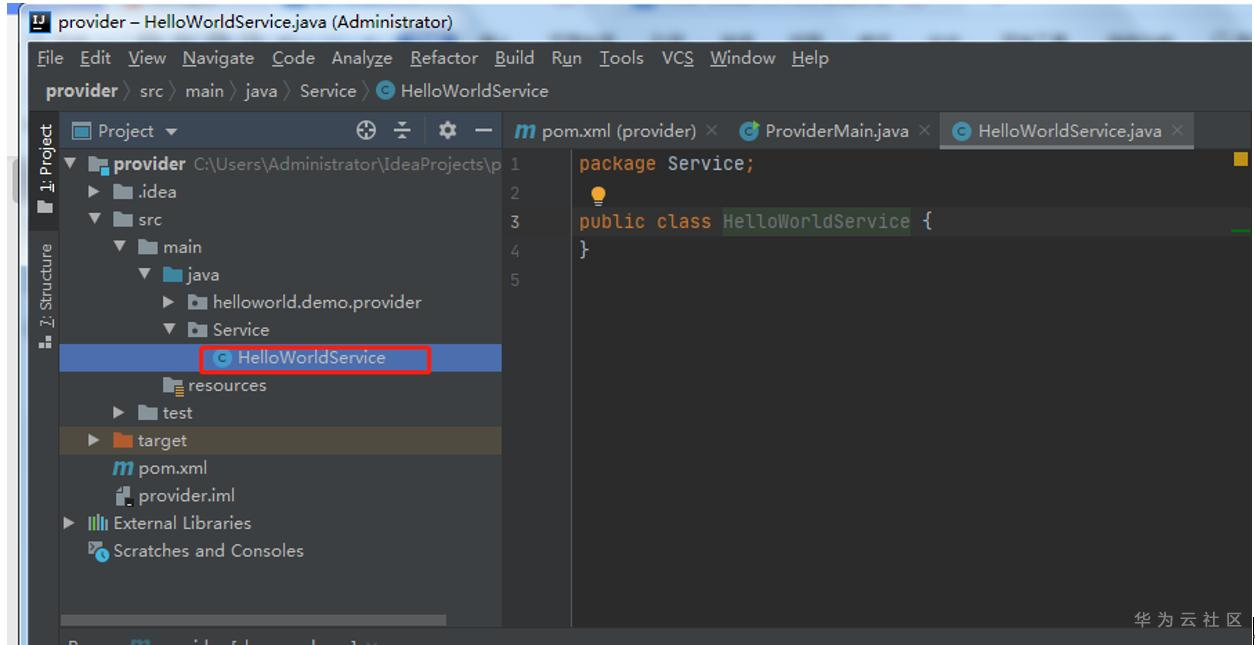Screen dimensions: 1255x645
Task: Open the Project view dropdown
Action: point(171,132)
